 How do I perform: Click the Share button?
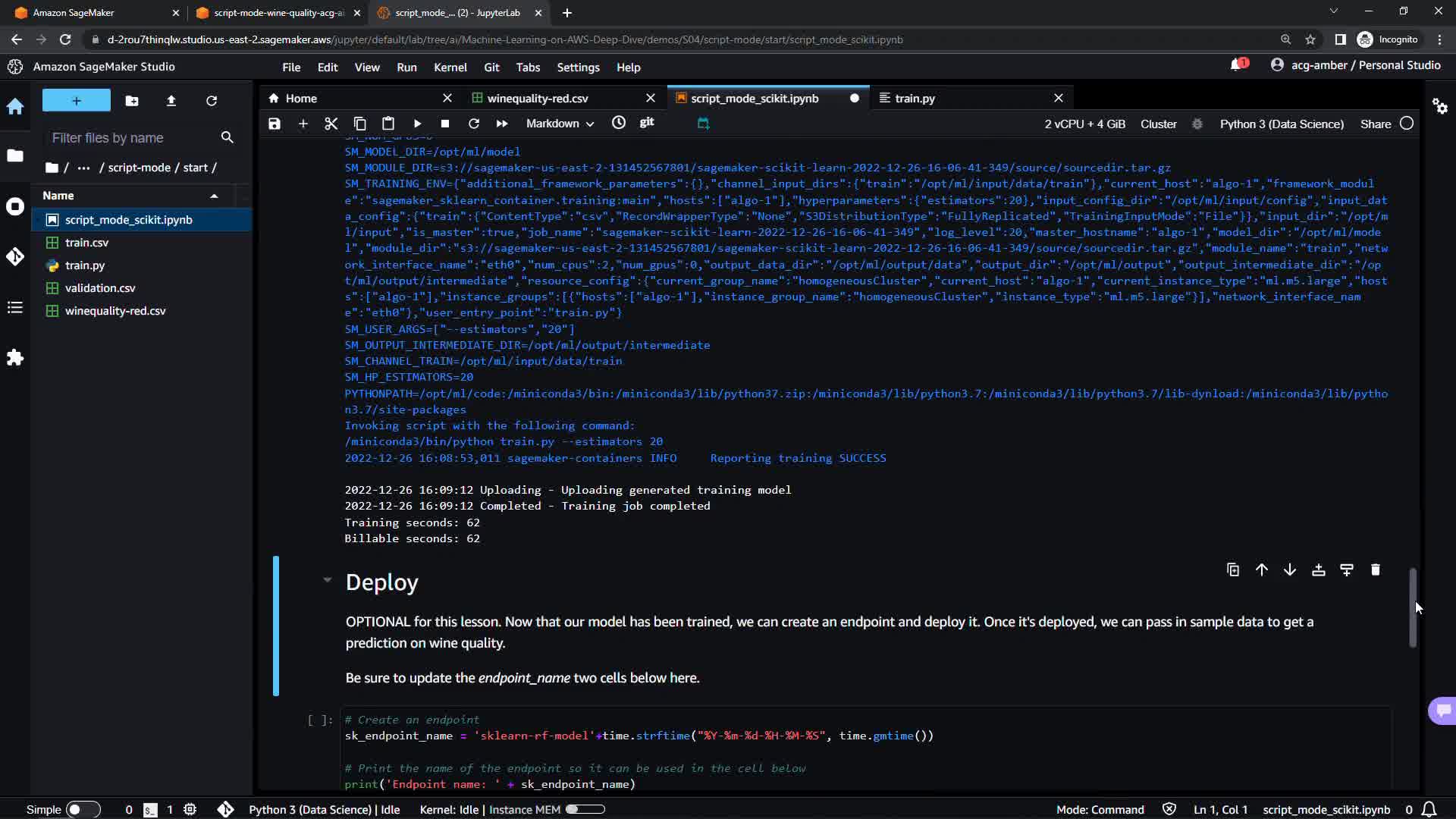tap(1375, 124)
